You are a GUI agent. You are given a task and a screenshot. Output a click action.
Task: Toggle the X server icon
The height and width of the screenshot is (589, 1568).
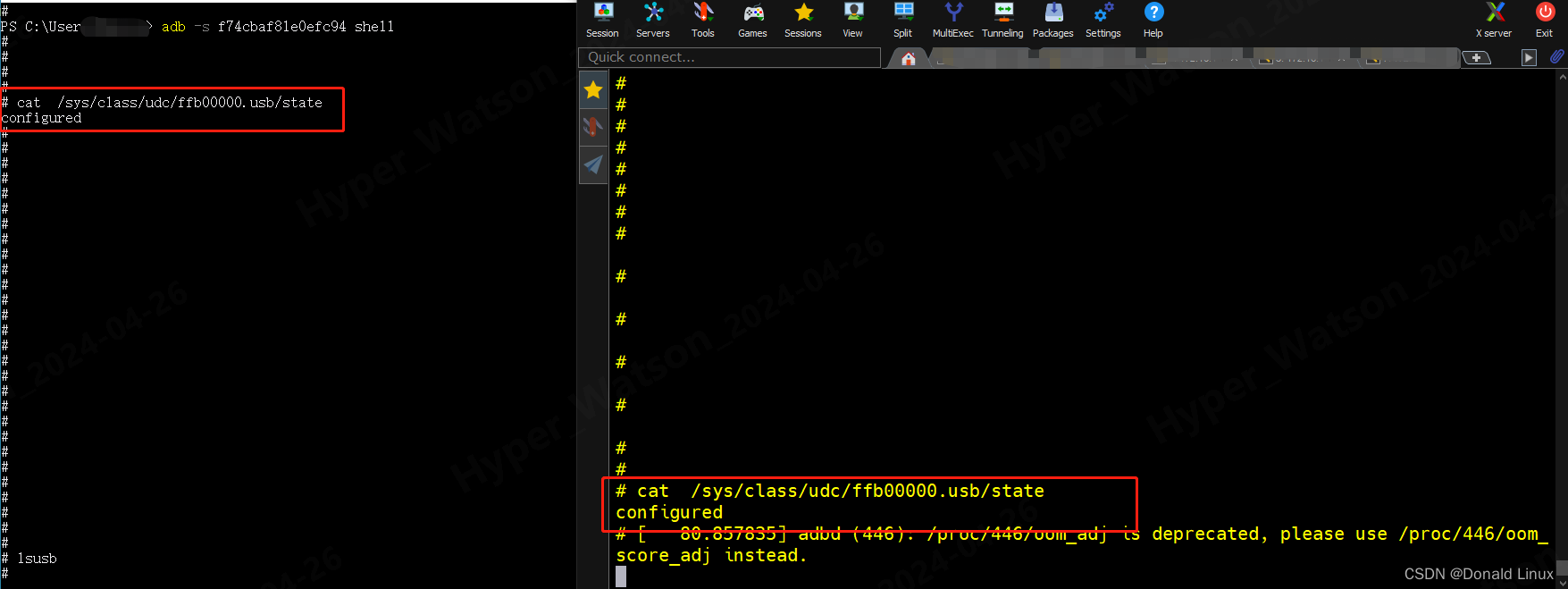pyautogui.click(x=1494, y=20)
